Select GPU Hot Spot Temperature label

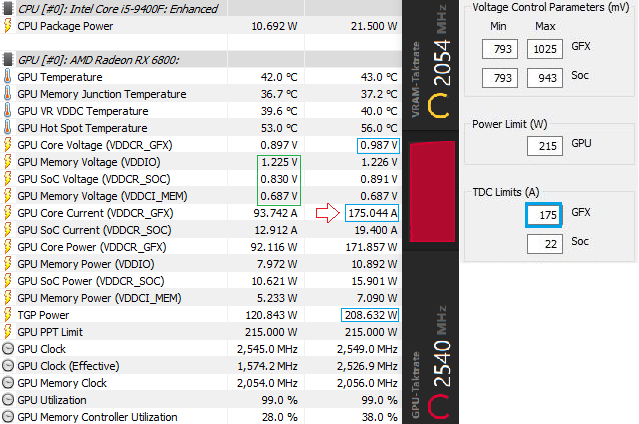[x=82, y=128]
